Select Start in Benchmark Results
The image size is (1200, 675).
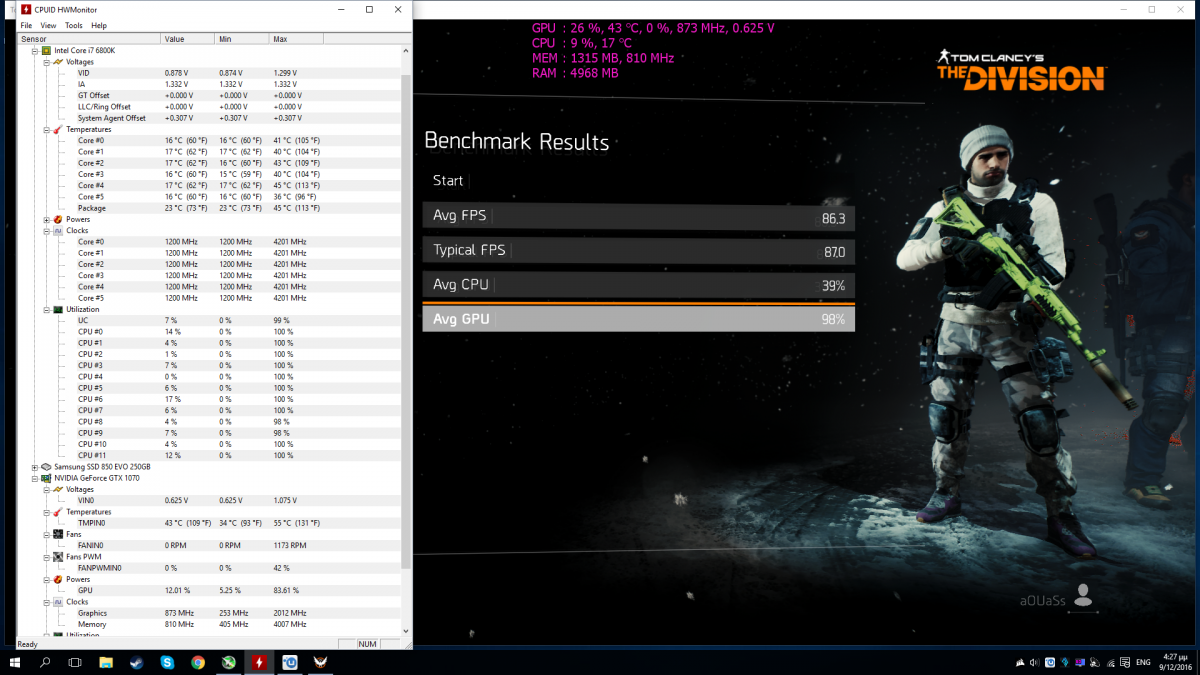[x=448, y=181]
